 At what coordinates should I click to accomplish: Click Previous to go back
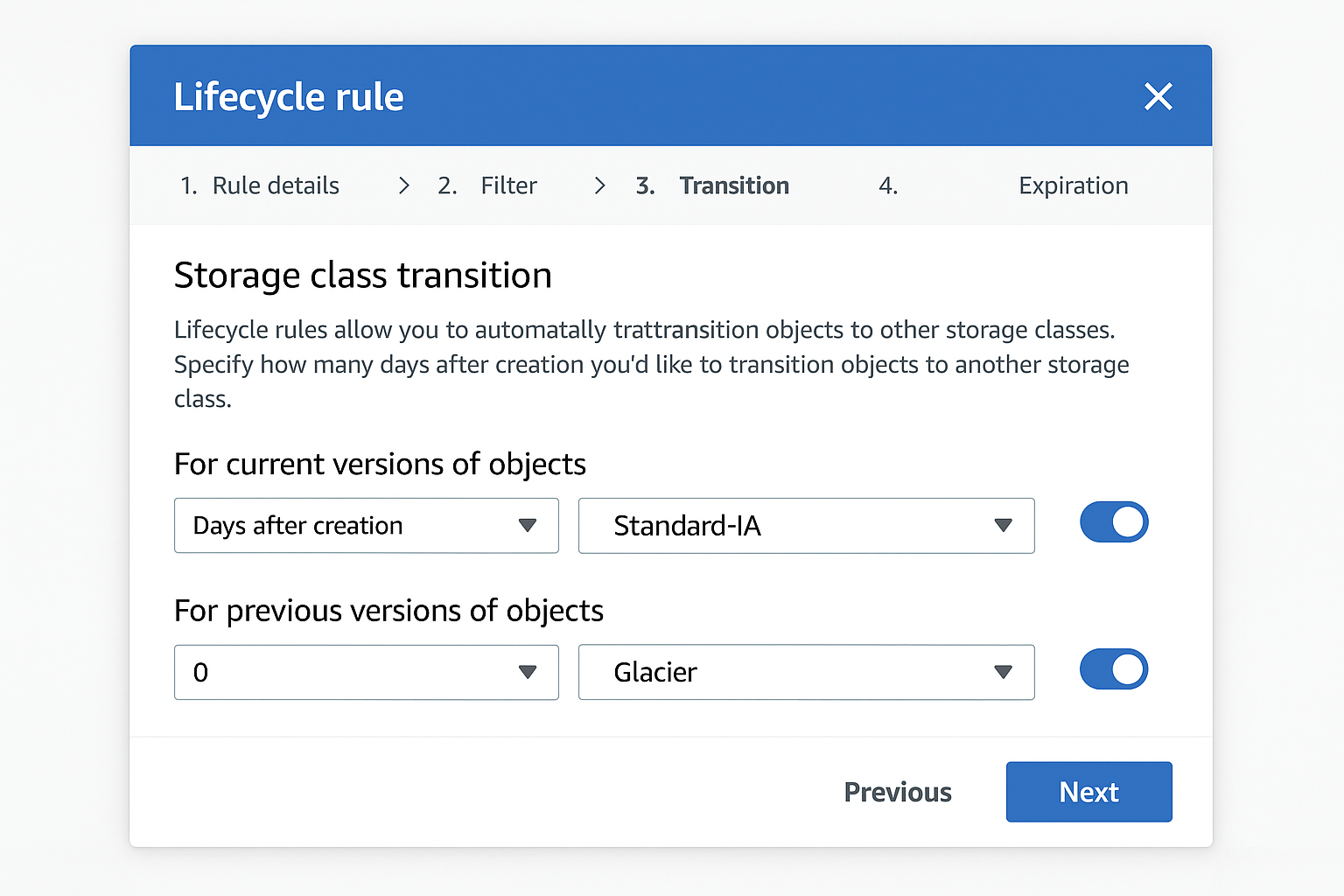point(897,792)
